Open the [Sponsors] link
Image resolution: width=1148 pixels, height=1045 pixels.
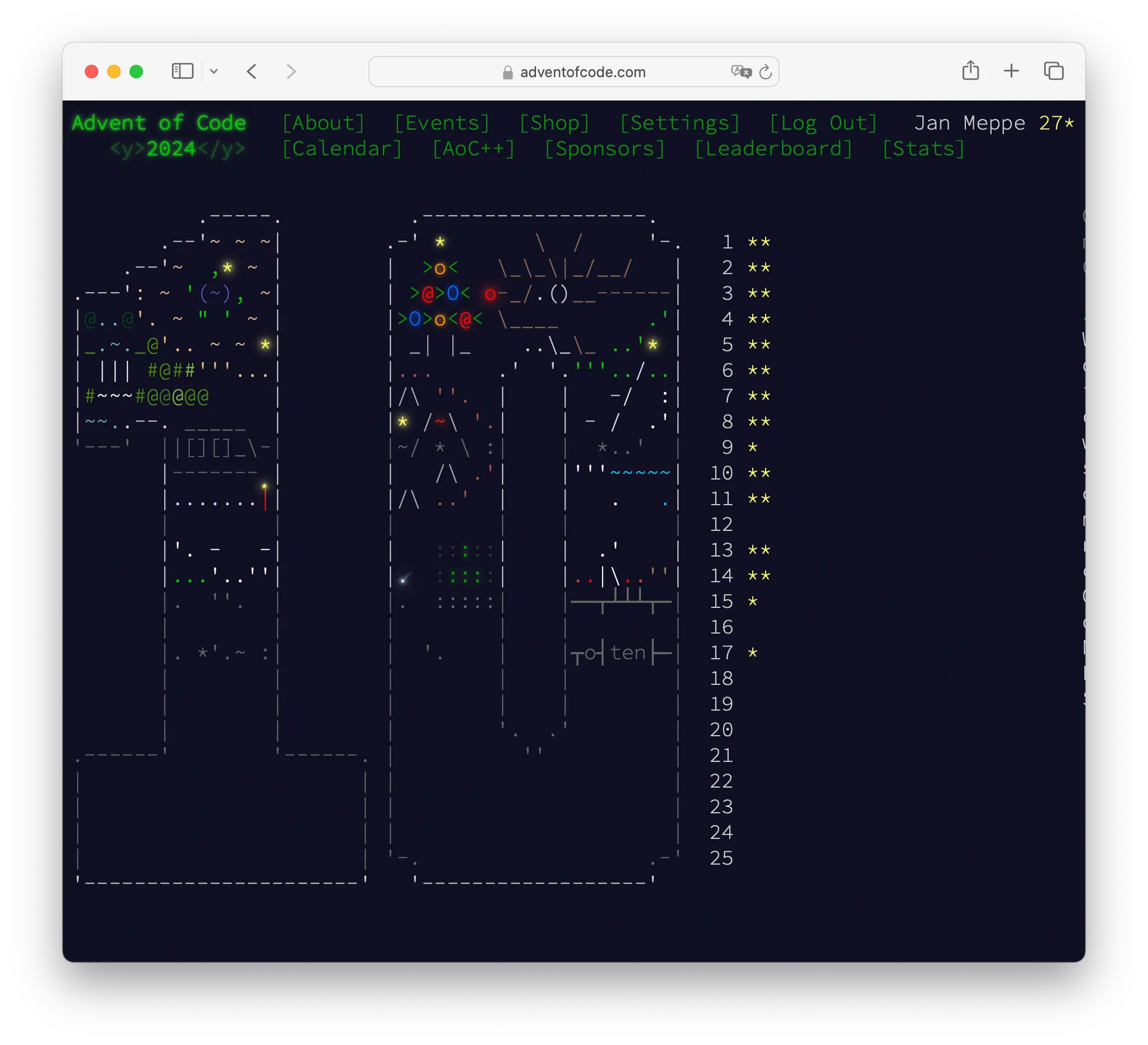pyautogui.click(x=604, y=149)
